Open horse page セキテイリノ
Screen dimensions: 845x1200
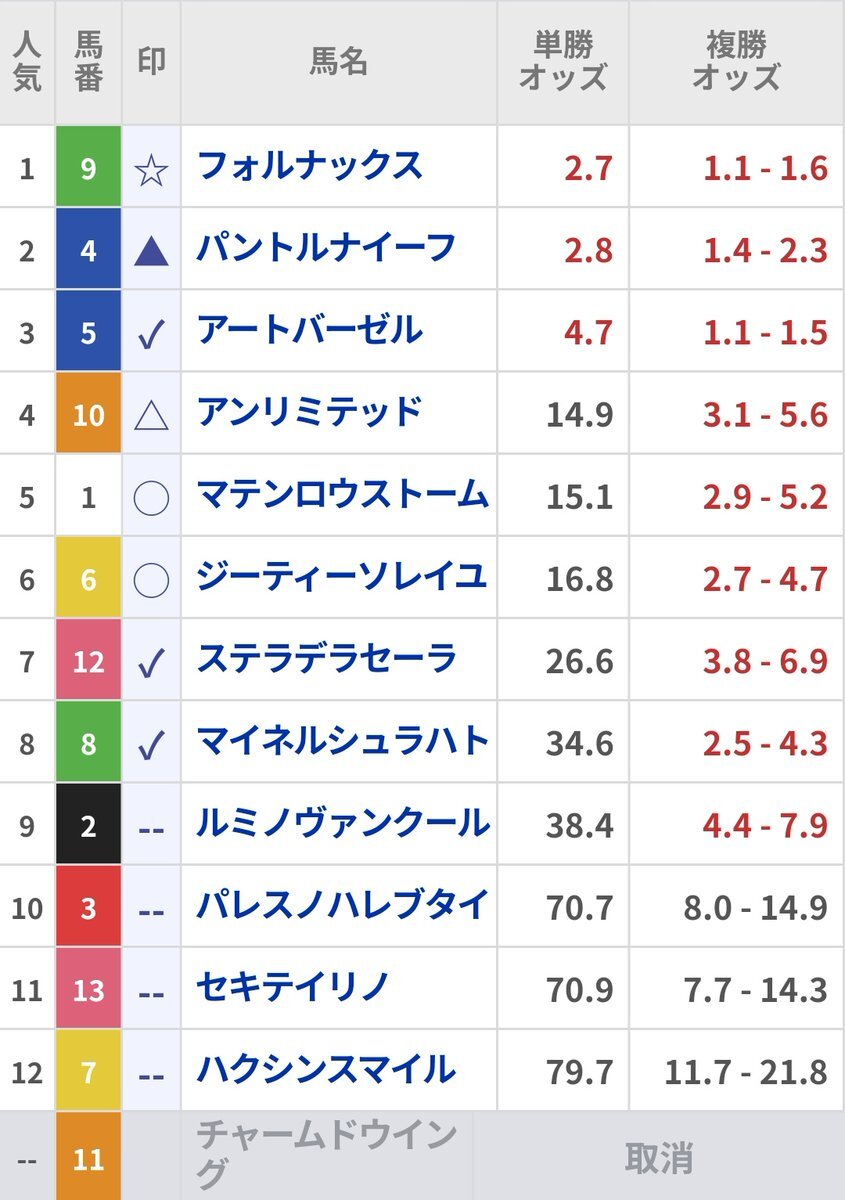tap(293, 988)
